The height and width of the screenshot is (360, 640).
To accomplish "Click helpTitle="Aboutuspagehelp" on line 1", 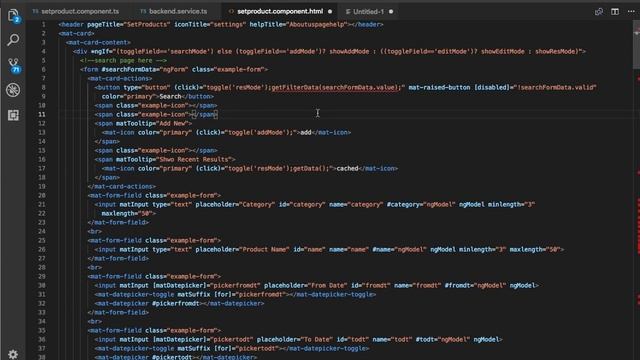I will pyautogui.click(x=298, y=24).
